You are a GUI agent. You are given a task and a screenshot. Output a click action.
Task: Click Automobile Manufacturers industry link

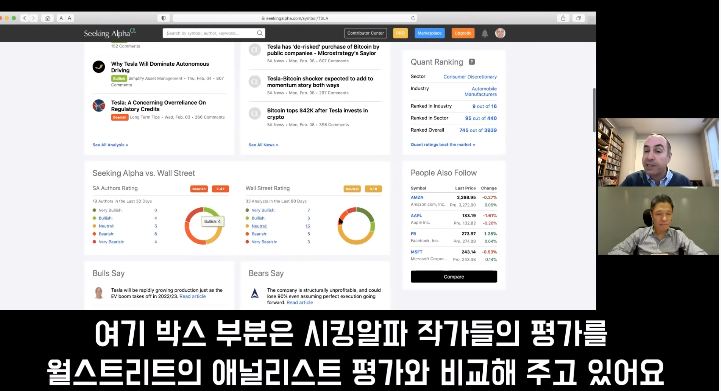point(481,91)
